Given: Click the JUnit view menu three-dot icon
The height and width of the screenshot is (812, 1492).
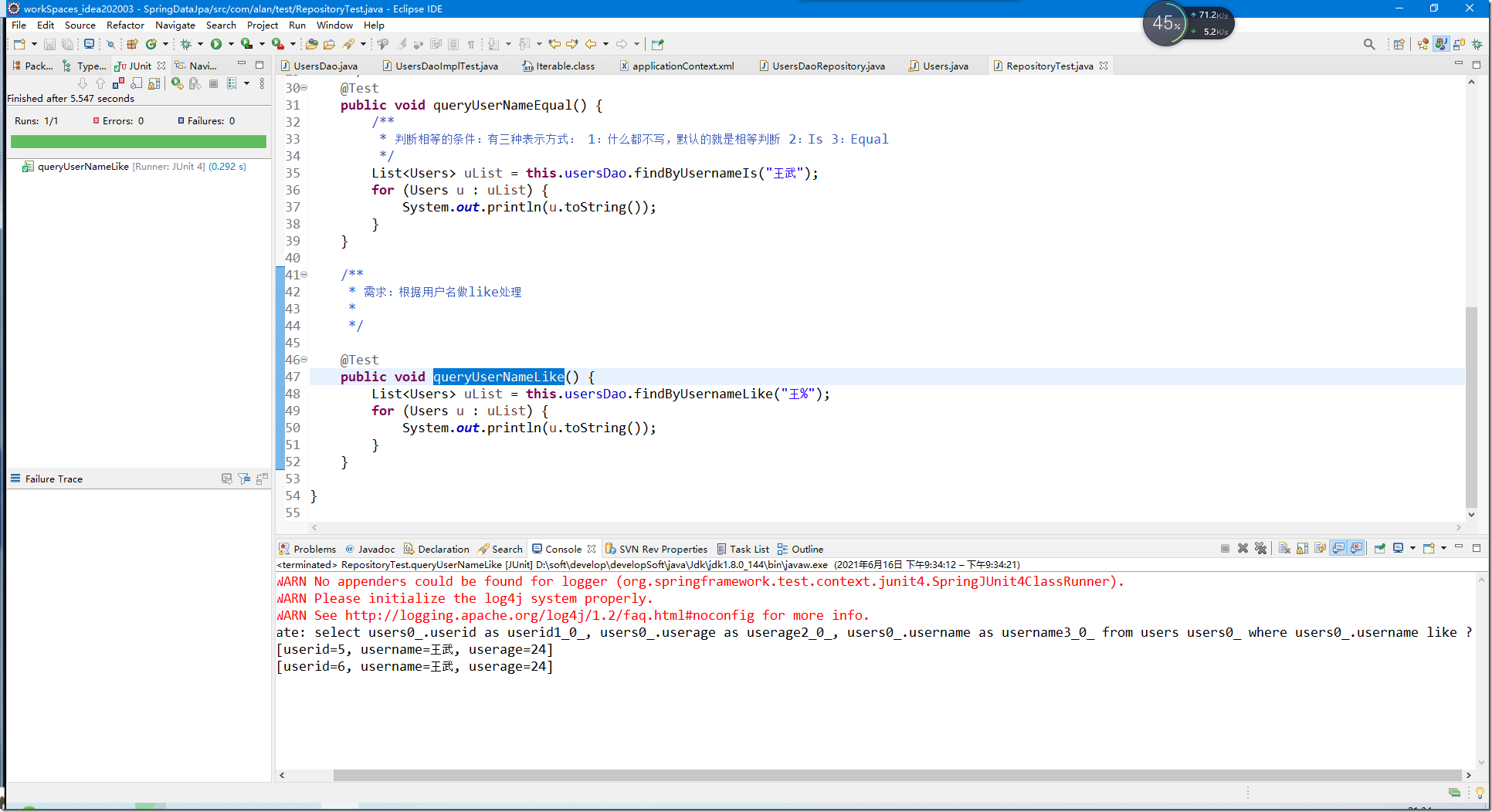Looking at the screenshot, I should (262, 83).
